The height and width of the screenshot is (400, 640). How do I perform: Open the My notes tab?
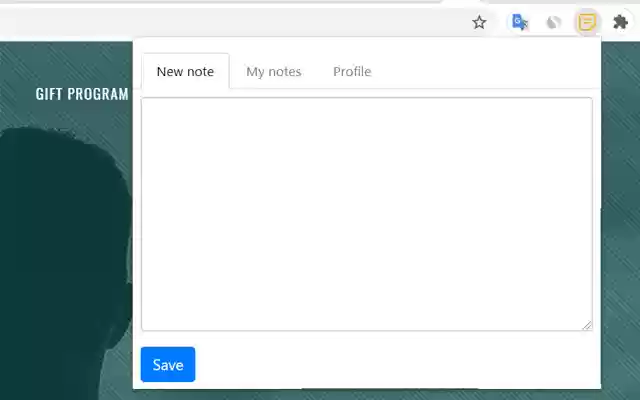pos(274,71)
